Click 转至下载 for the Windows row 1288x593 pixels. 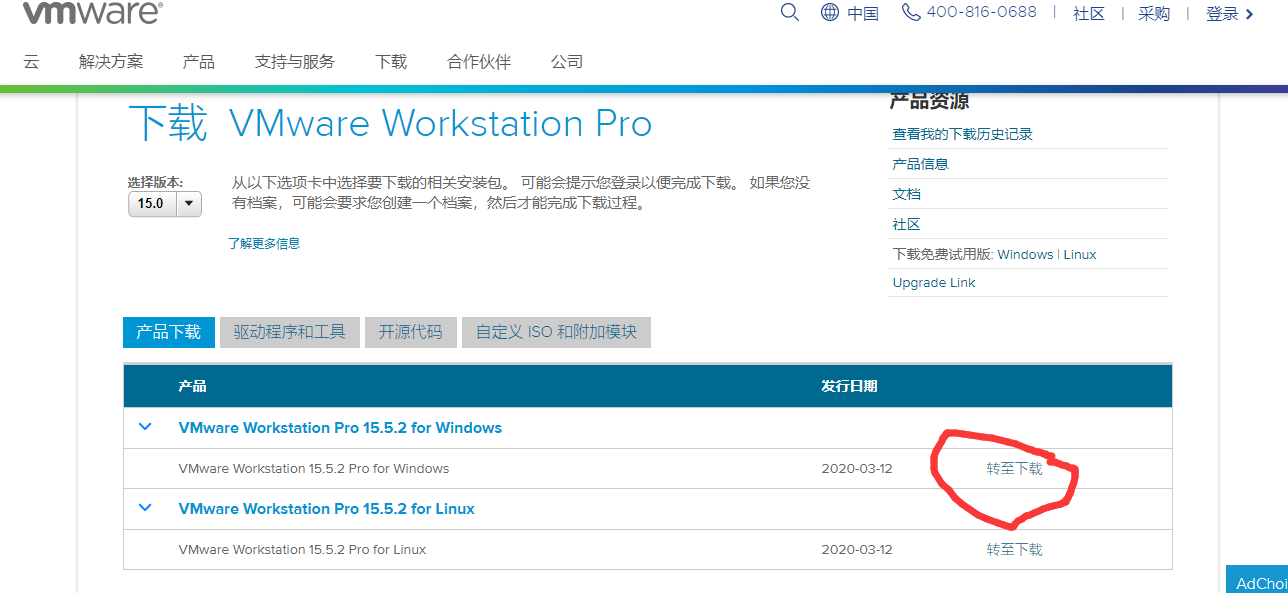[x=1014, y=469]
